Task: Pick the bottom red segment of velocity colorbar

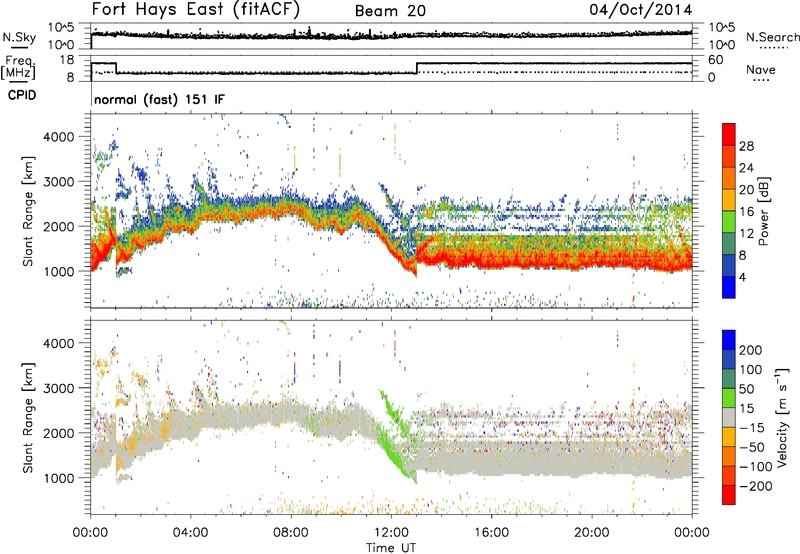Action: coord(729,495)
